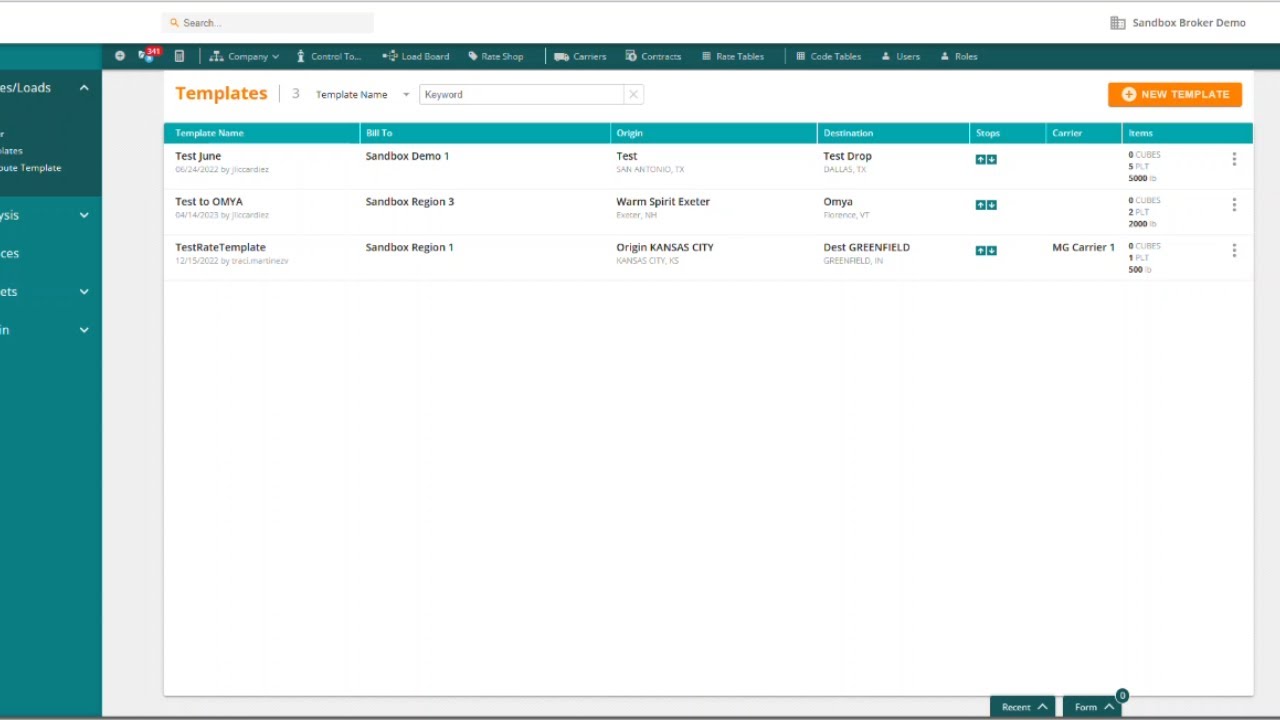The image size is (1280, 720).
Task: Open Contracts from the navigation bar
Action: pos(653,56)
